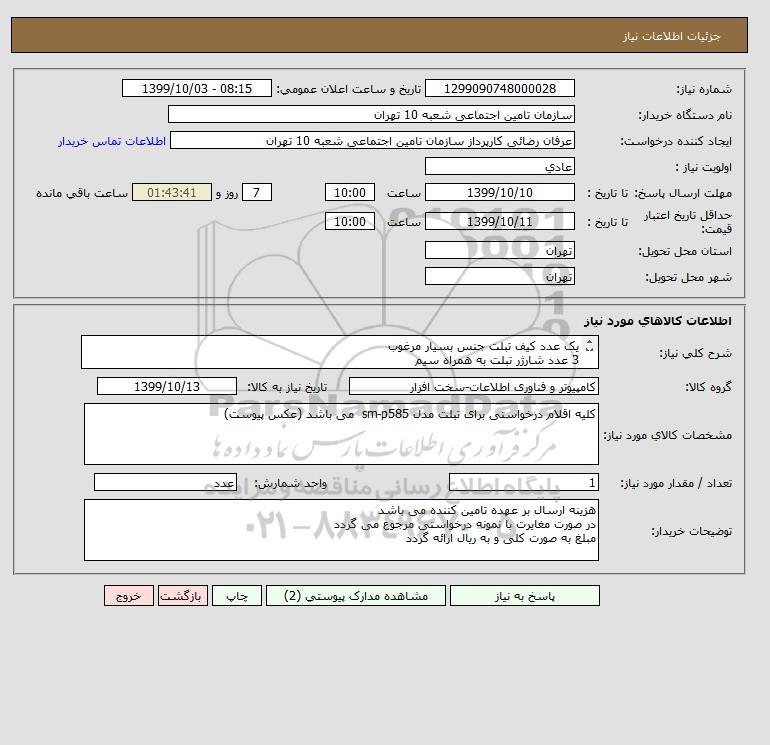Click the priority field 'عادي'
Viewport: 770px width, 745px height.
coord(499,166)
